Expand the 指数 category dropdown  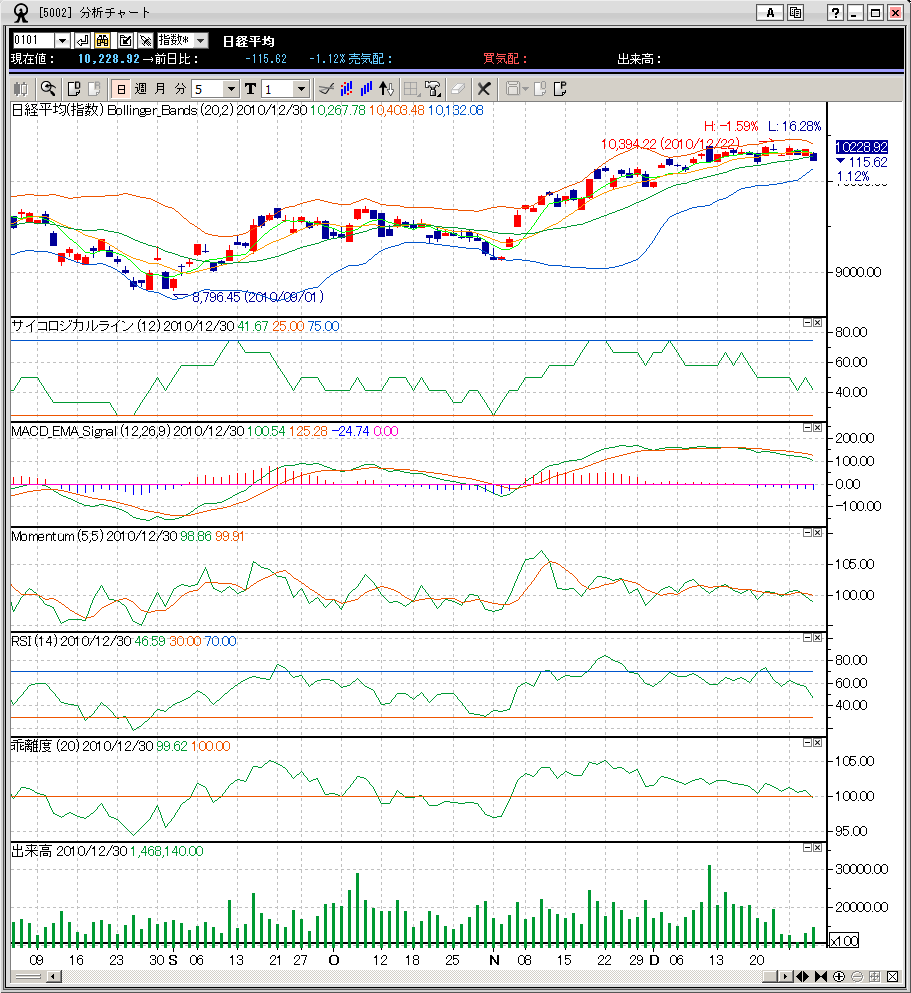(200, 40)
